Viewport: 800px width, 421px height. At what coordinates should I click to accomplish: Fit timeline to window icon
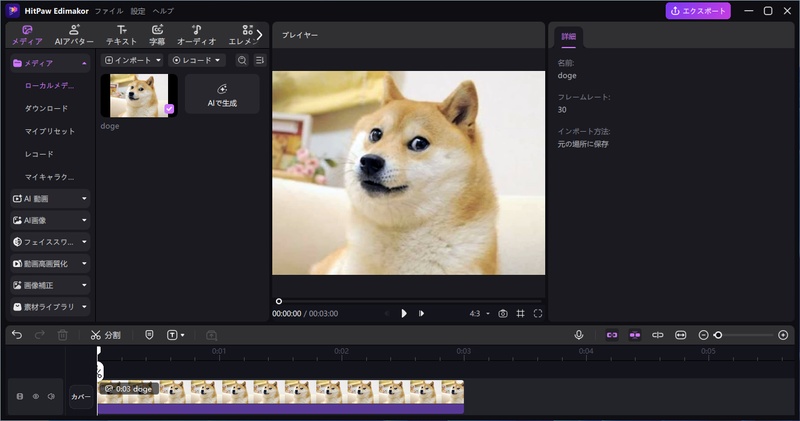tap(681, 335)
